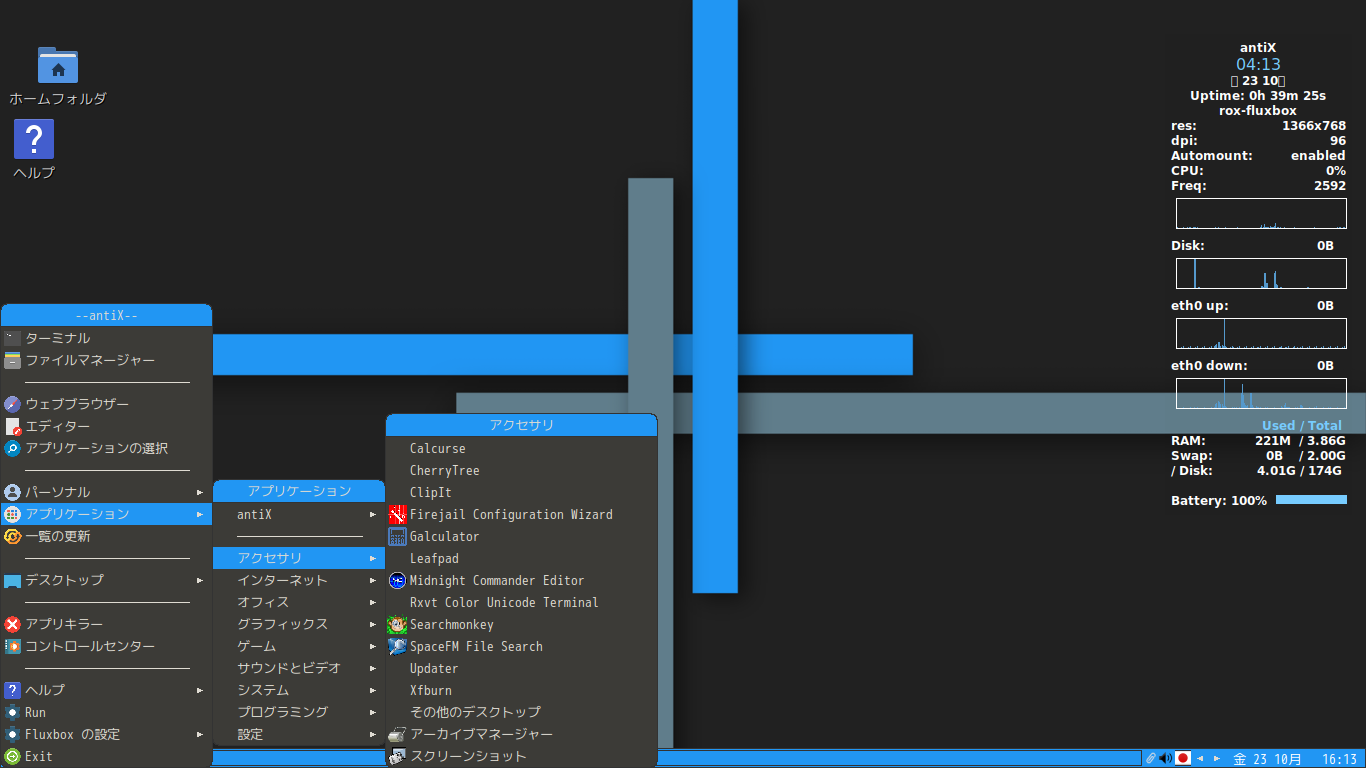Click the next workspace right arrow
Screen dimensions: 1366x768
pyautogui.click(x=1217, y=759)
